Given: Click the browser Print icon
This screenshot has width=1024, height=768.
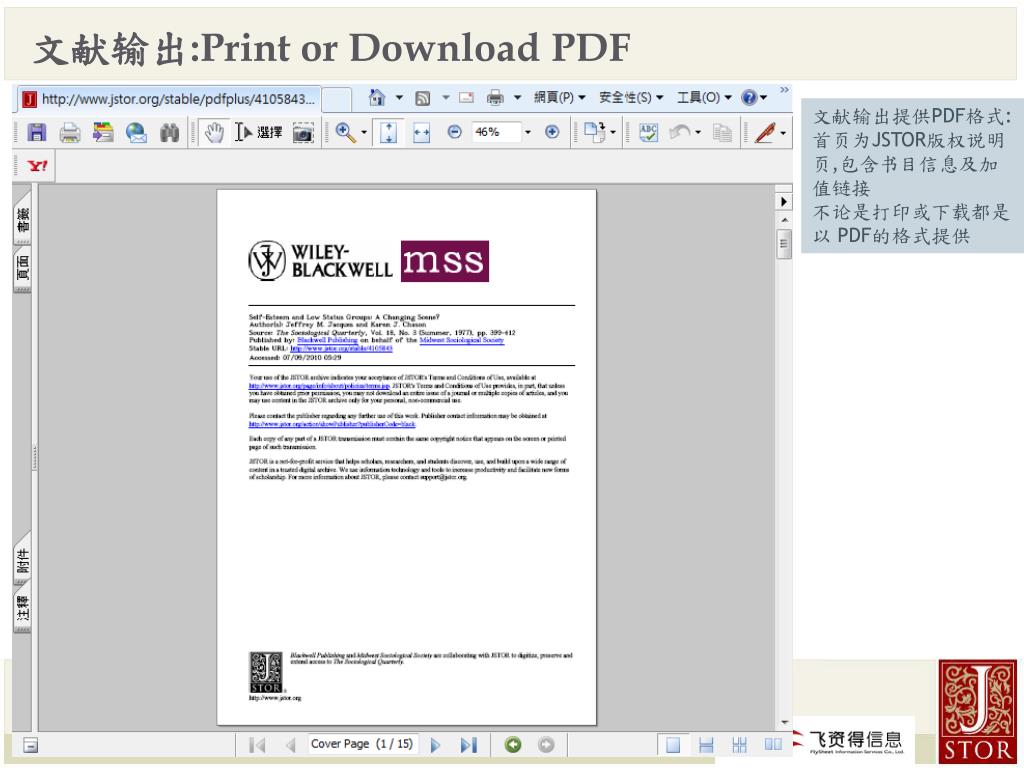Looking at the screenshot, I should click(496, 97).
